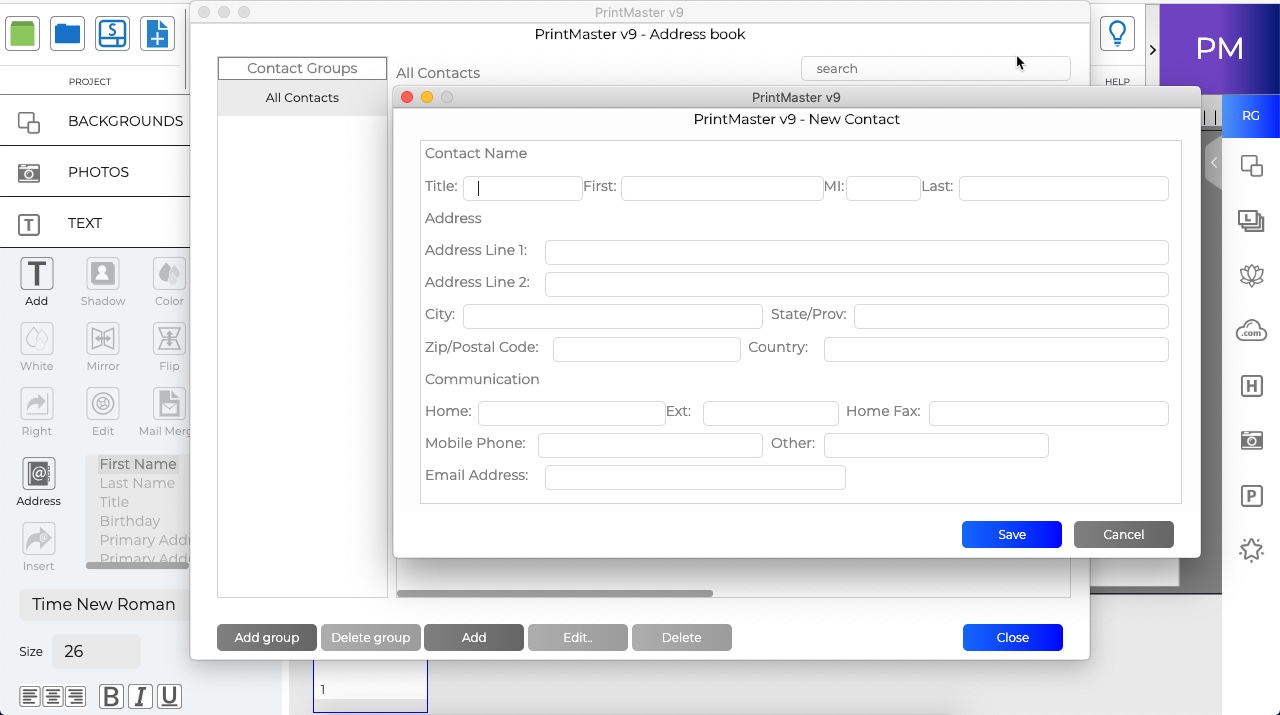Open the Shadow text effect
This screenshot has height=715, width=1280.
point(102,272)
